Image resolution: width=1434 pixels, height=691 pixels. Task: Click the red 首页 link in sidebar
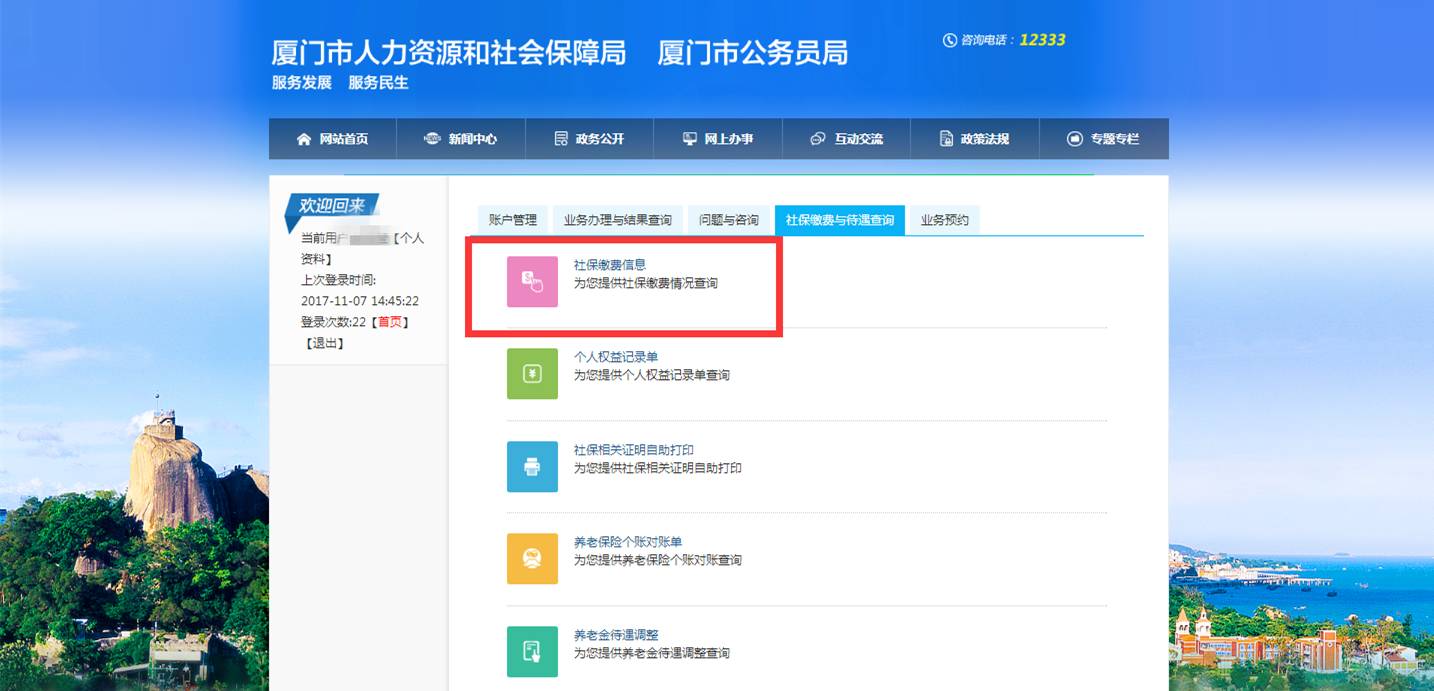coord(391,322)
